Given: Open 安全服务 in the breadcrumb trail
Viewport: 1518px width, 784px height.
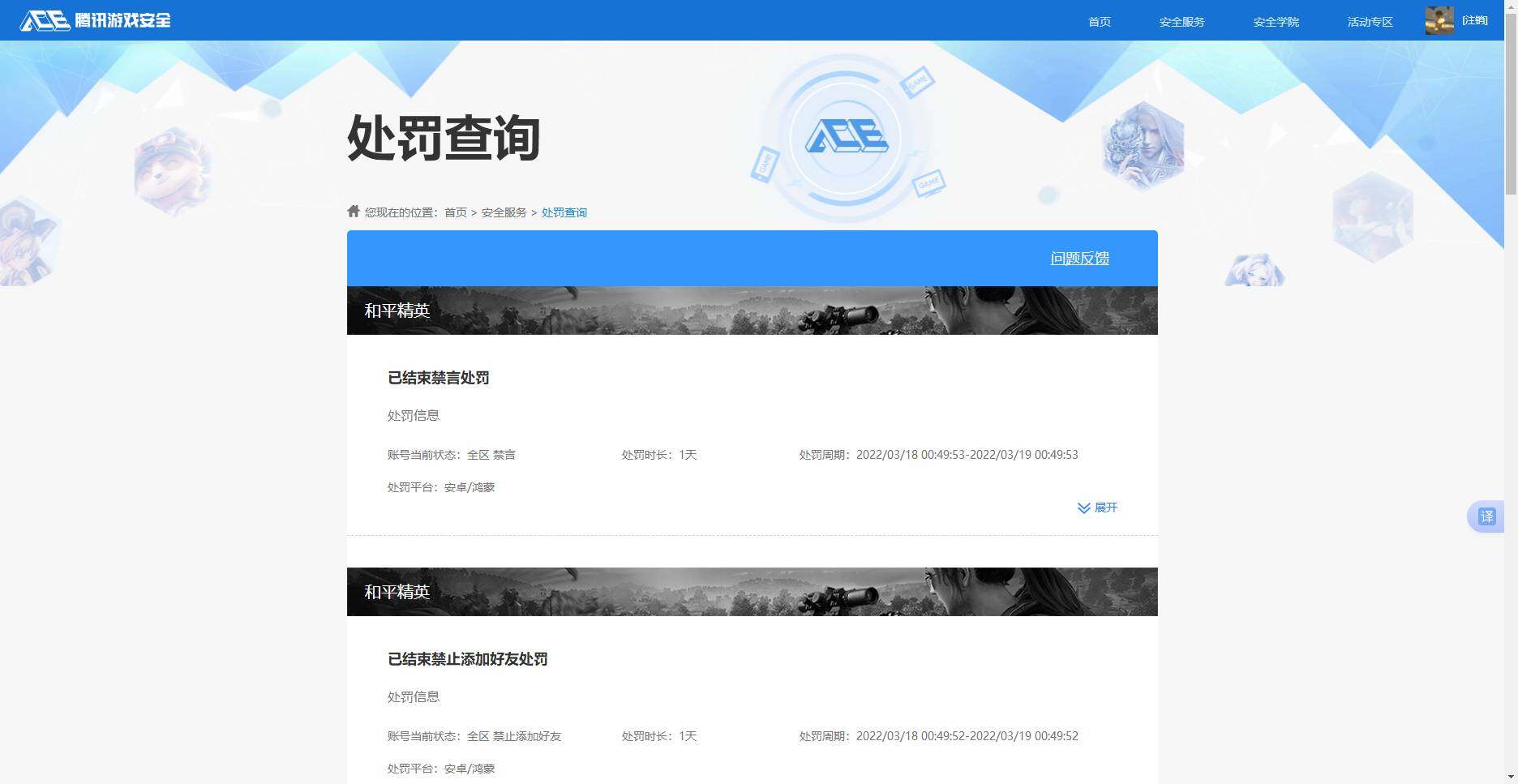Looking at the screenshot, I should pos(501,212).
